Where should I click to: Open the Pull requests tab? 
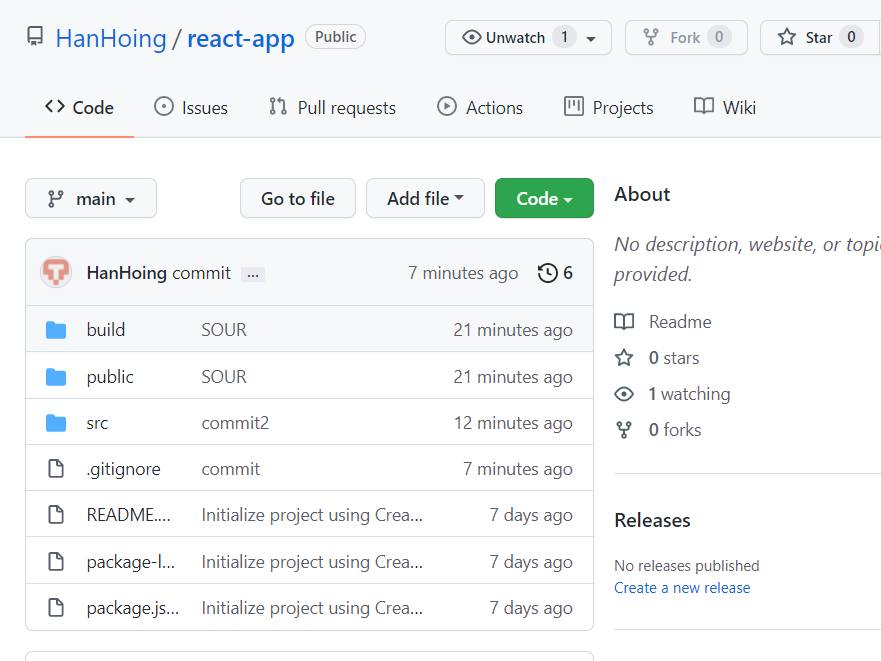(332, 107)
